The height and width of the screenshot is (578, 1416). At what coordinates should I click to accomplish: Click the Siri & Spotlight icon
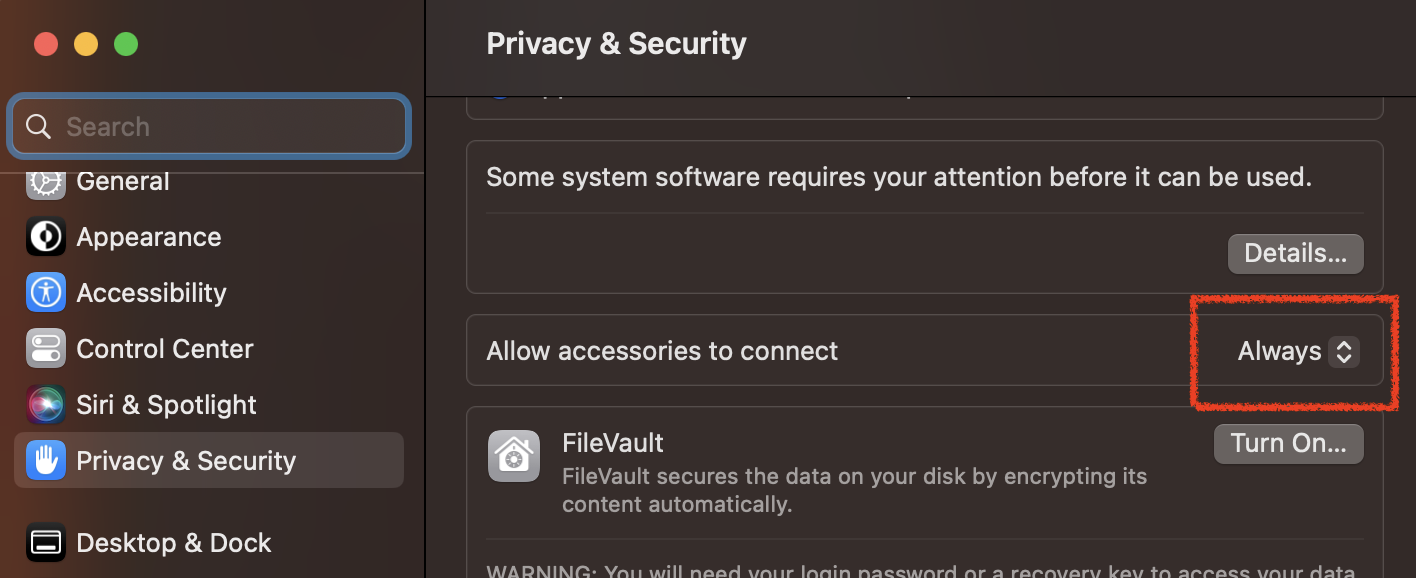point(46,405)
